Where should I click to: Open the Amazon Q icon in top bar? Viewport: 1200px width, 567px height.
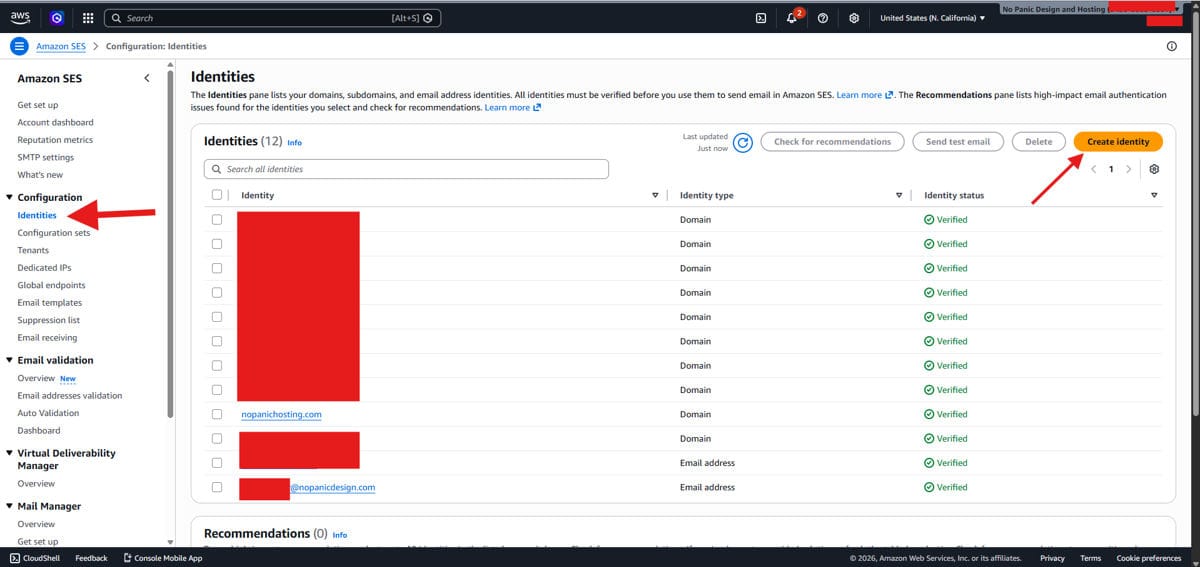coord(57,18)
